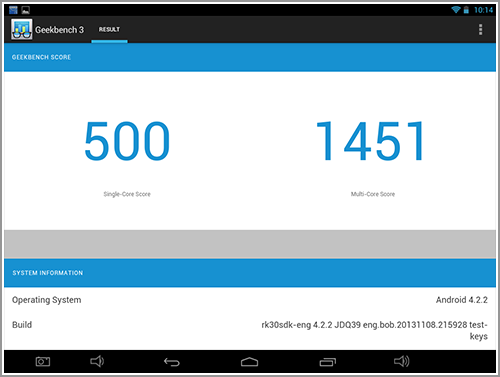500x377 pixels.
Task: Open the image notification icon in status bar
Action: [26, 10]
